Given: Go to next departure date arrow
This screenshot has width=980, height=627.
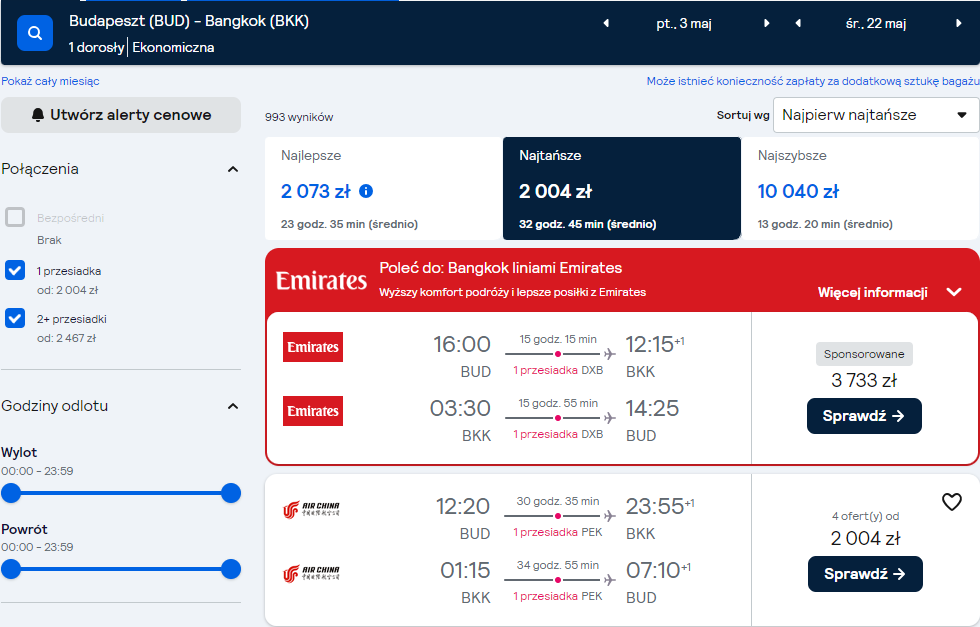Looking at the screenshot, I should (x=767, y=23).
